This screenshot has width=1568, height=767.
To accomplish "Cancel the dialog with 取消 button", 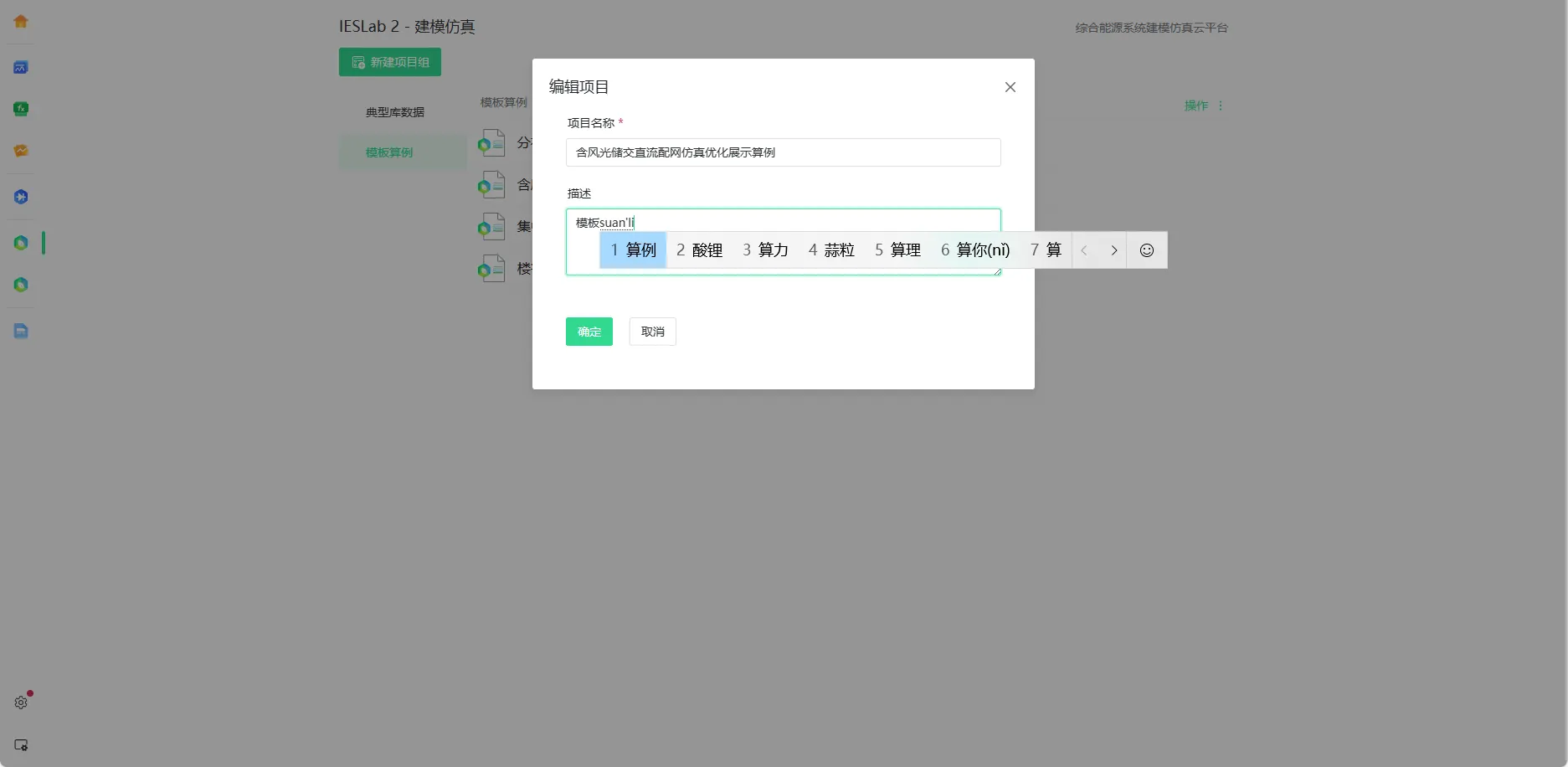I will pyautogui.click(x=653, y=332).
